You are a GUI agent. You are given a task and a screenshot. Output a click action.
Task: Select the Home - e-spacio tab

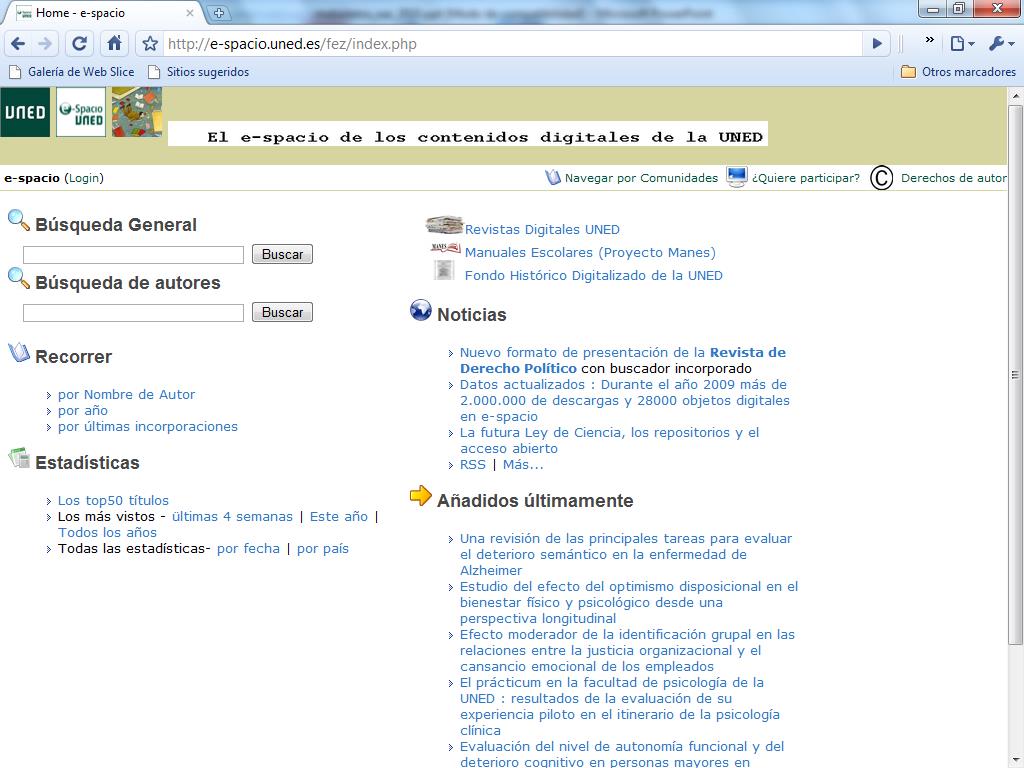coord(104,12)
